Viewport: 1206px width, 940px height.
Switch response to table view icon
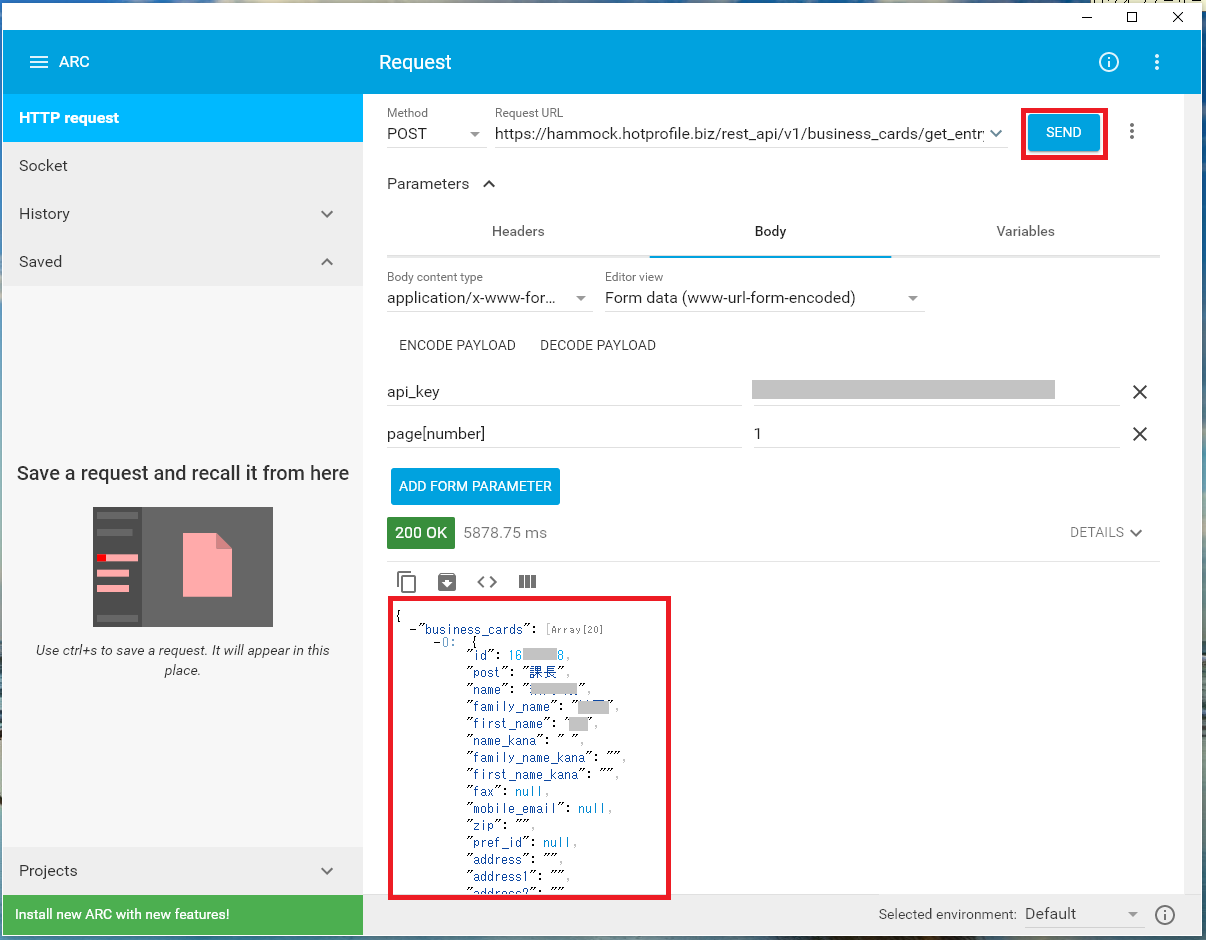point(528,582)
